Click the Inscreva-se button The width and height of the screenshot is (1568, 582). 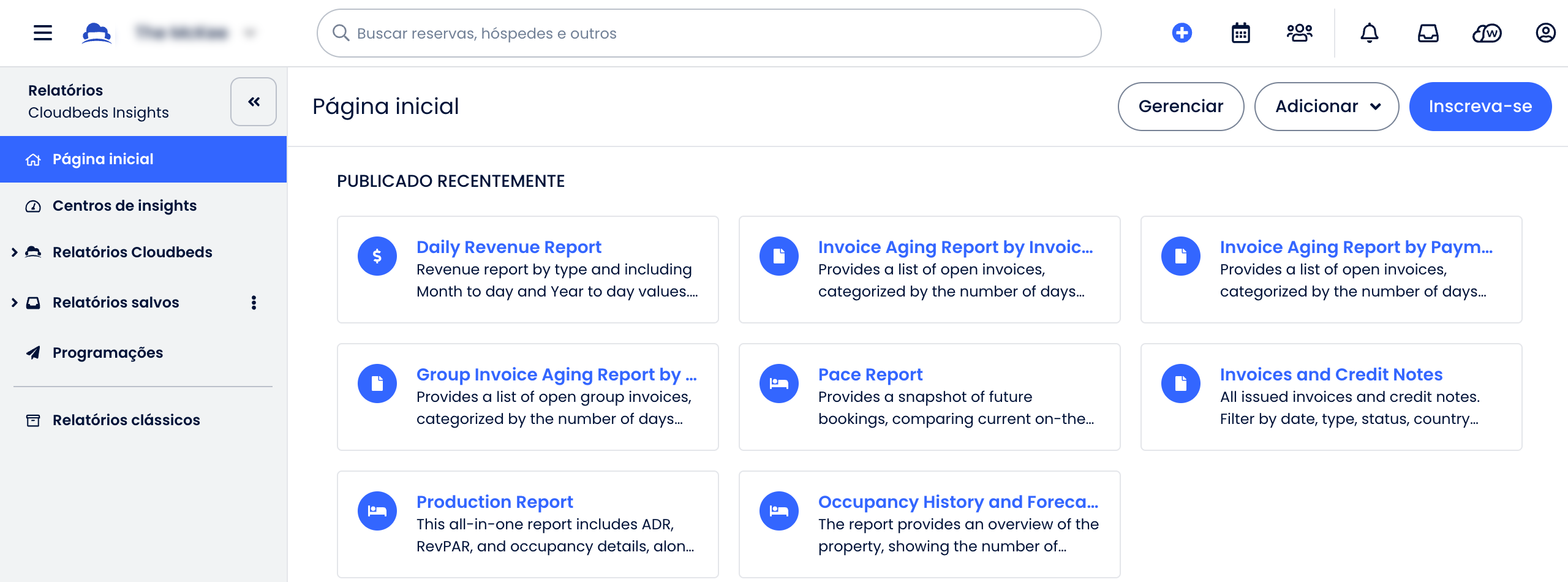(1480, 107)
